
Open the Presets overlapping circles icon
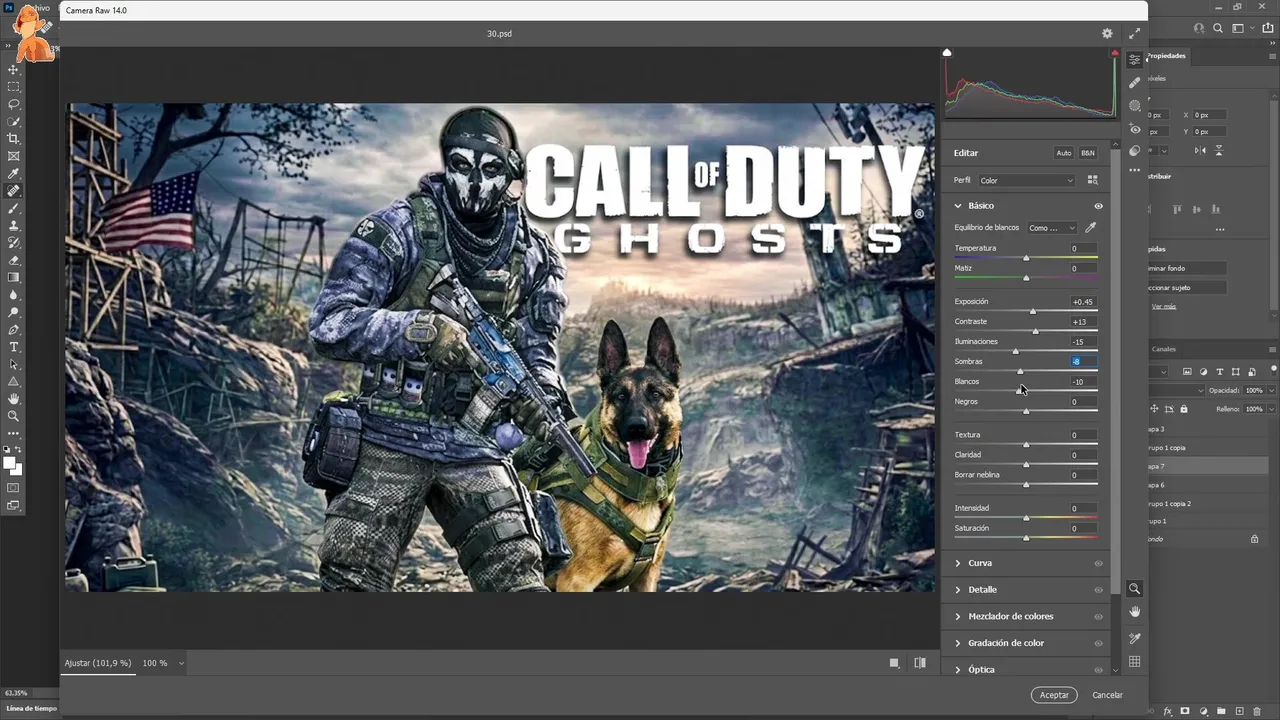[1134, 151]
